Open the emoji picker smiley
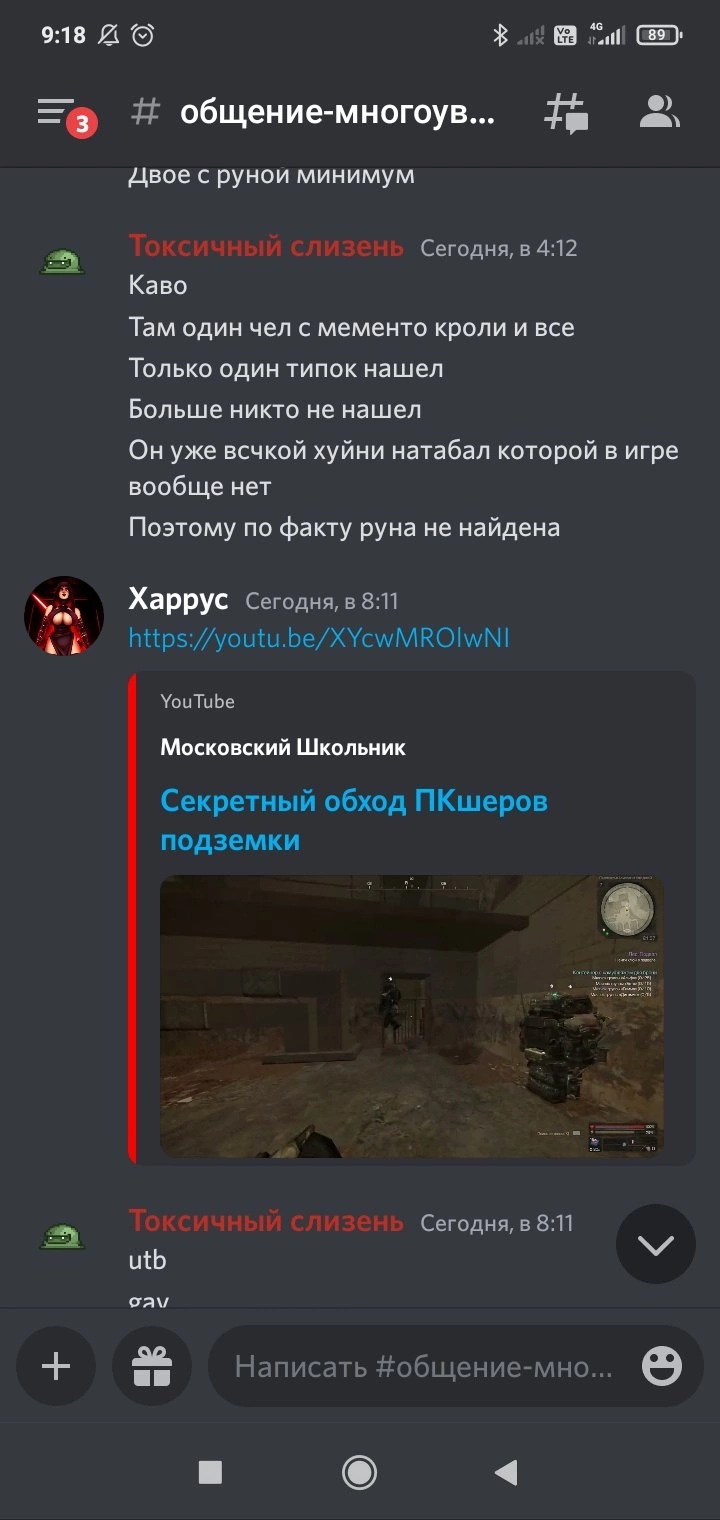Viewport: 720px width, 1520px height. 662,1366
